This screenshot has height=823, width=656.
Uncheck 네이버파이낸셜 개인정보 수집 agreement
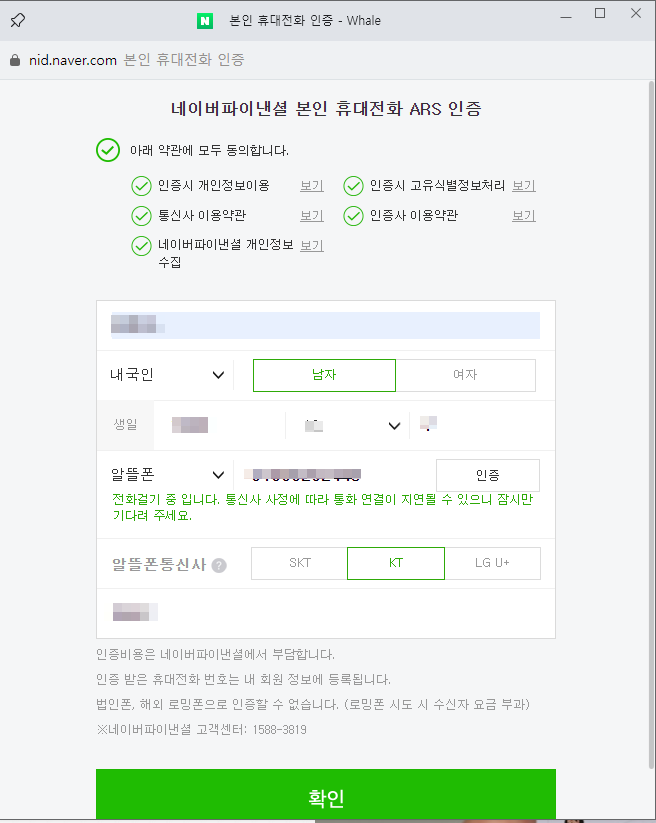click(x=141, y=246)
